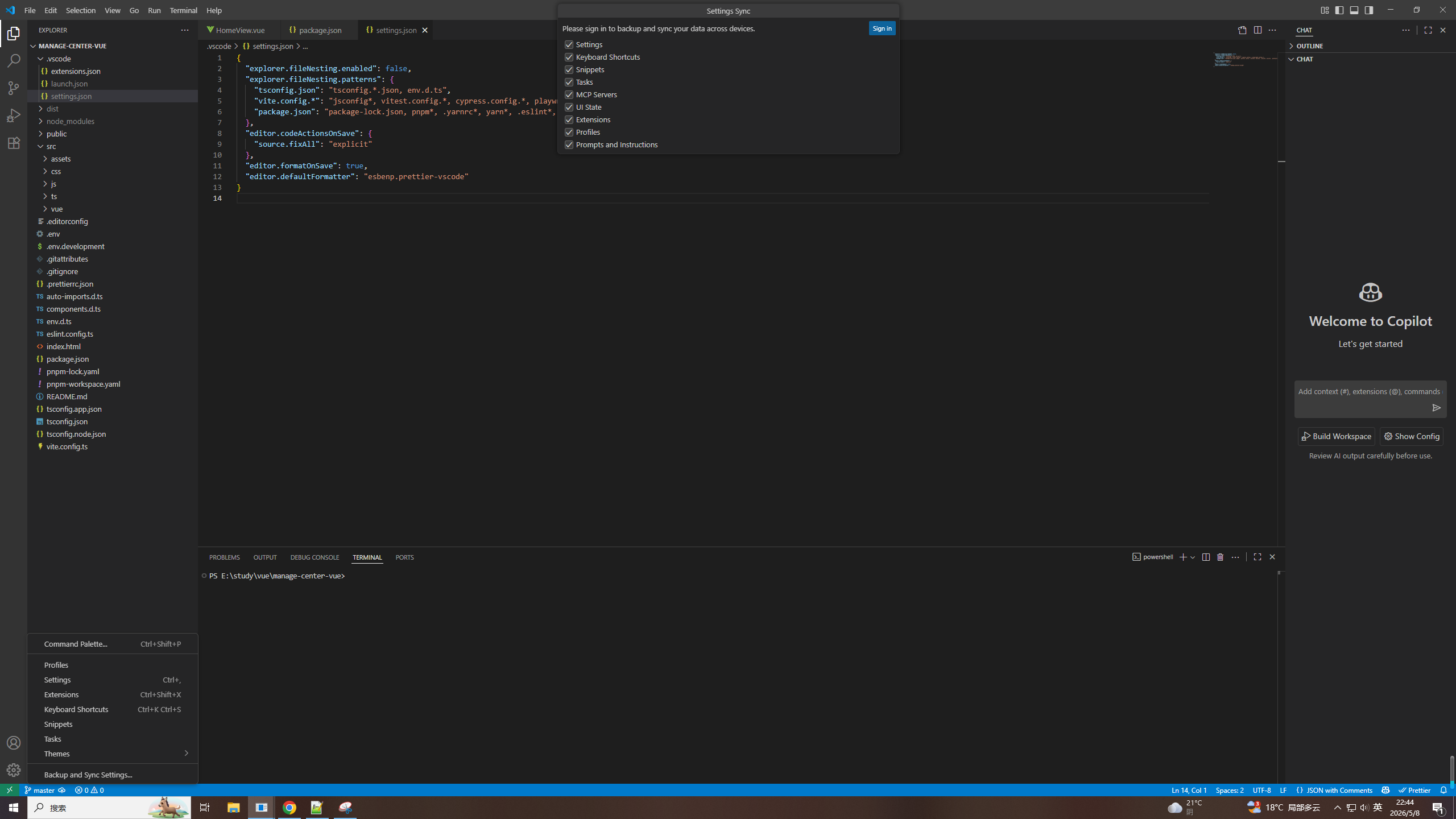The width and height of the screenshot is (1456, 819).
Task: Uncheck MCP Servers sync checkbox
Action: 569,94
